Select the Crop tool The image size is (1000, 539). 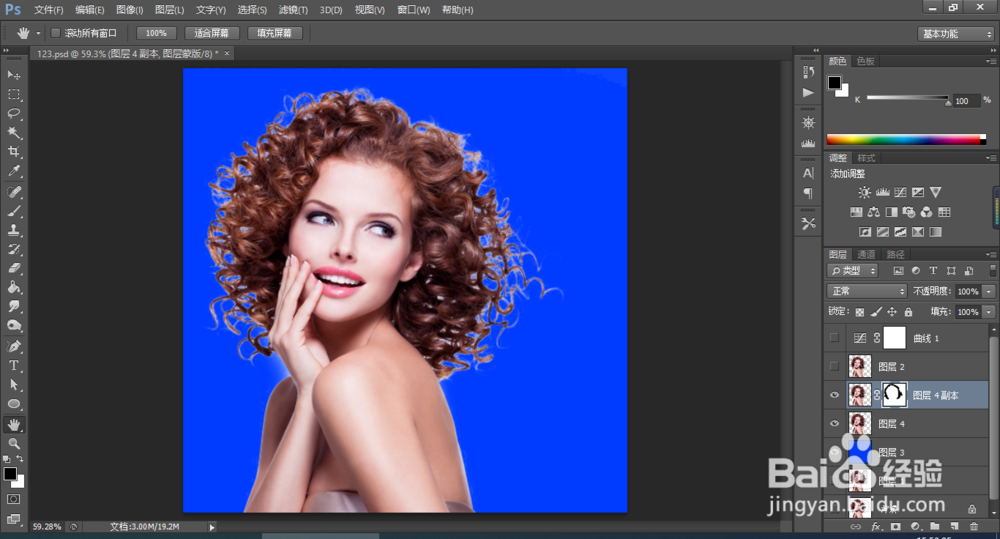pos(13,152)
